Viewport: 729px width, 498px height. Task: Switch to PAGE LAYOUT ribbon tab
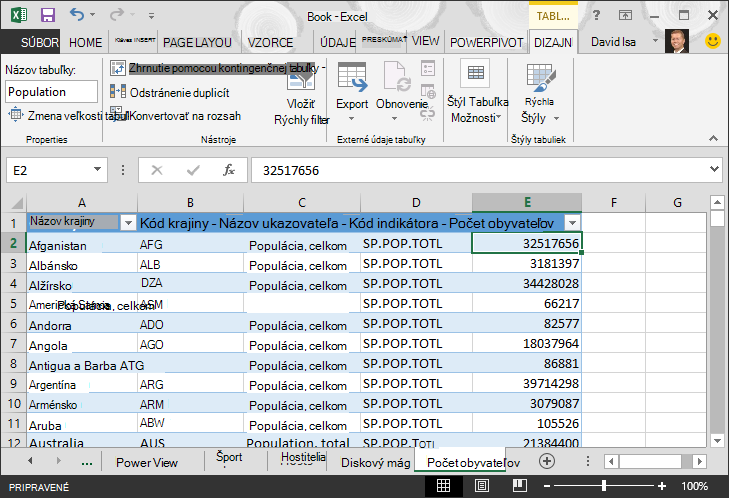coord(197,42)
